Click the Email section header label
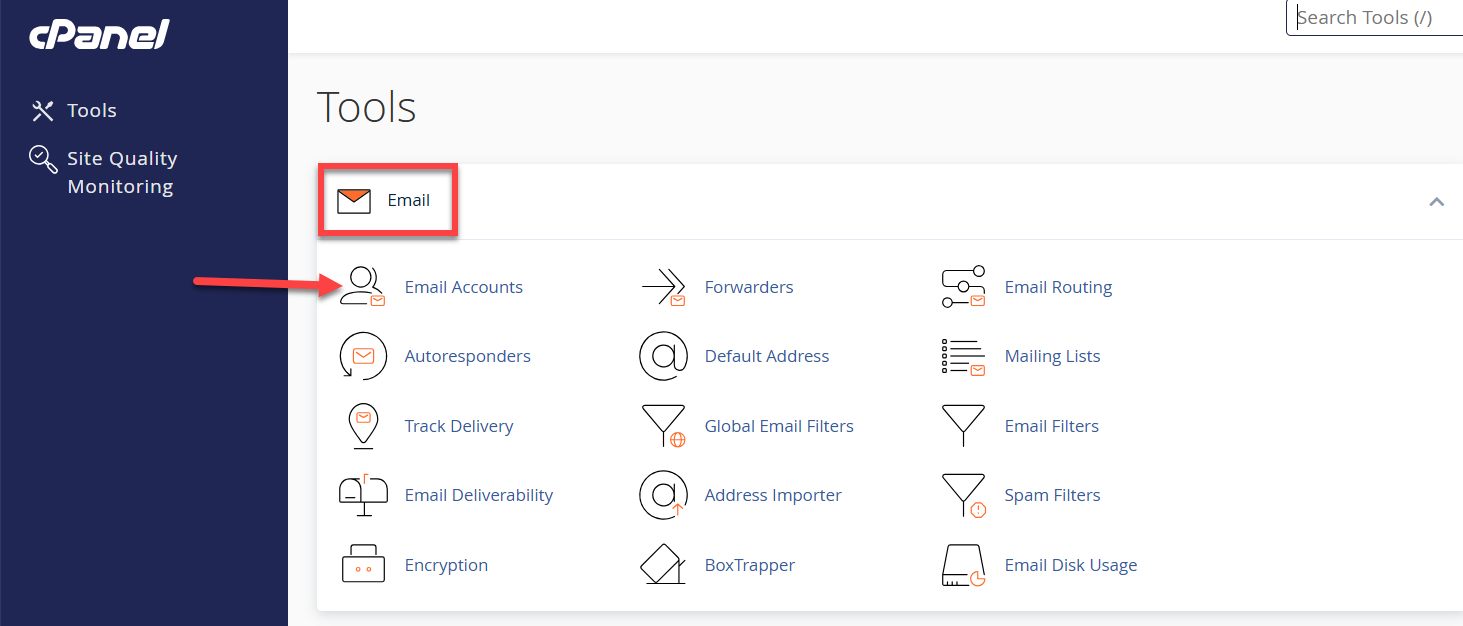The image size is (1463, 626). coord(409,201)
